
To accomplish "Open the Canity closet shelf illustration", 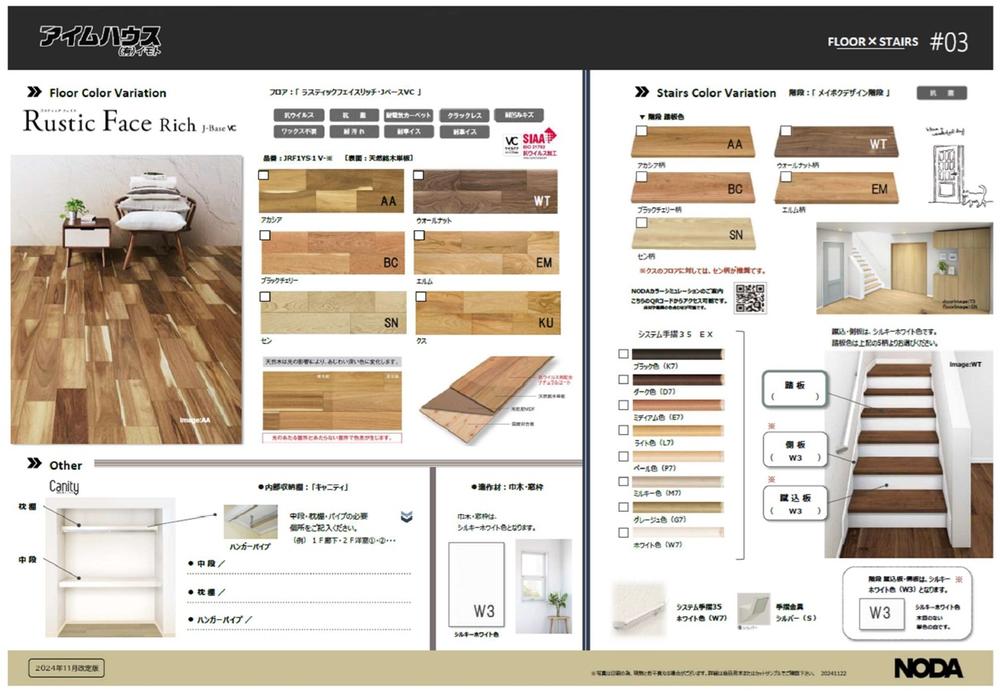I will click(110, 568).
